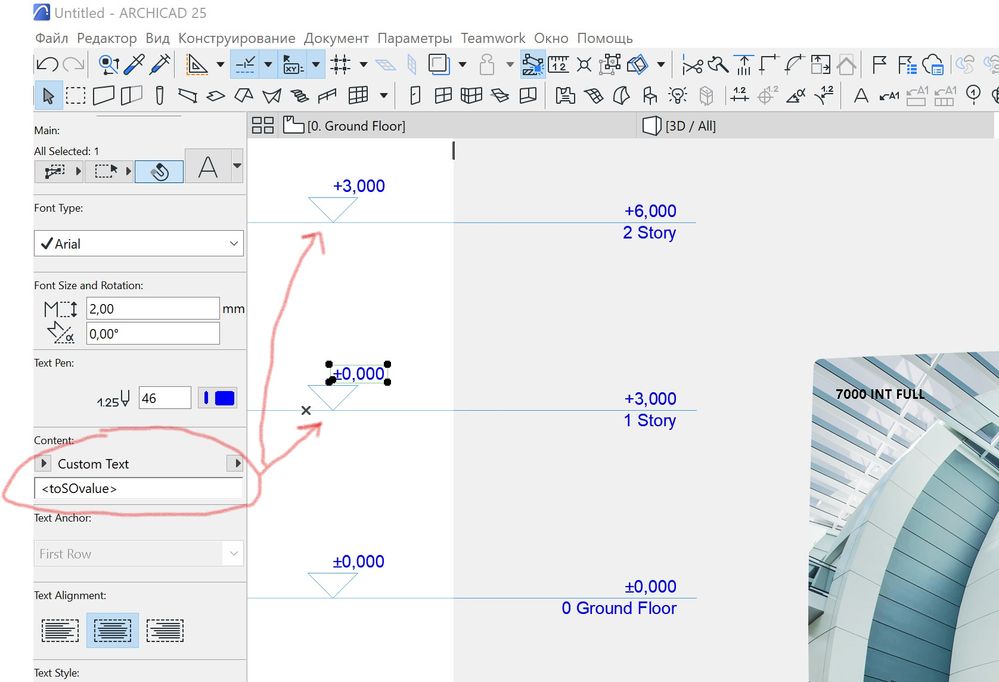Edit the <toSOvalue> content field
This screenshot has height=682, width=999.
coord(139,489)
